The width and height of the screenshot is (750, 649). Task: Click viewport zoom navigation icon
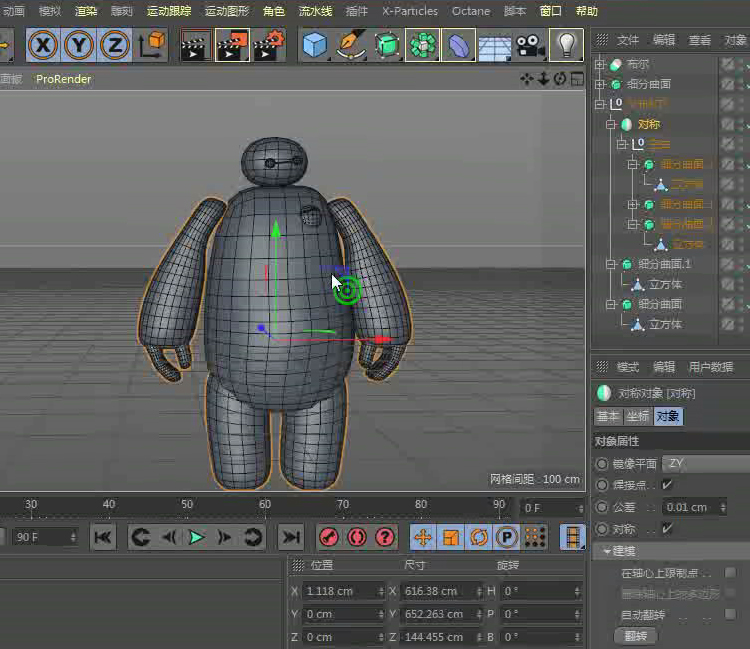(x=543, y=79)
